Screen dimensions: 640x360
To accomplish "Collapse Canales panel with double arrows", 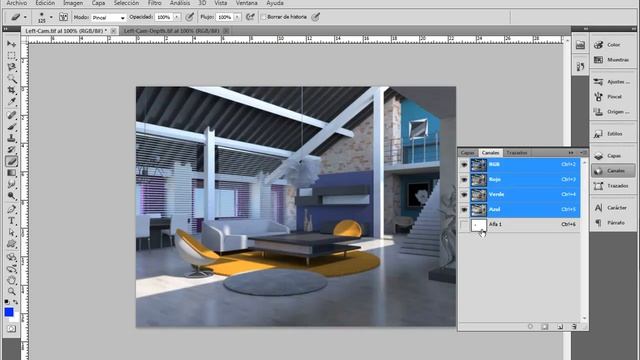I will coord(571,153).
